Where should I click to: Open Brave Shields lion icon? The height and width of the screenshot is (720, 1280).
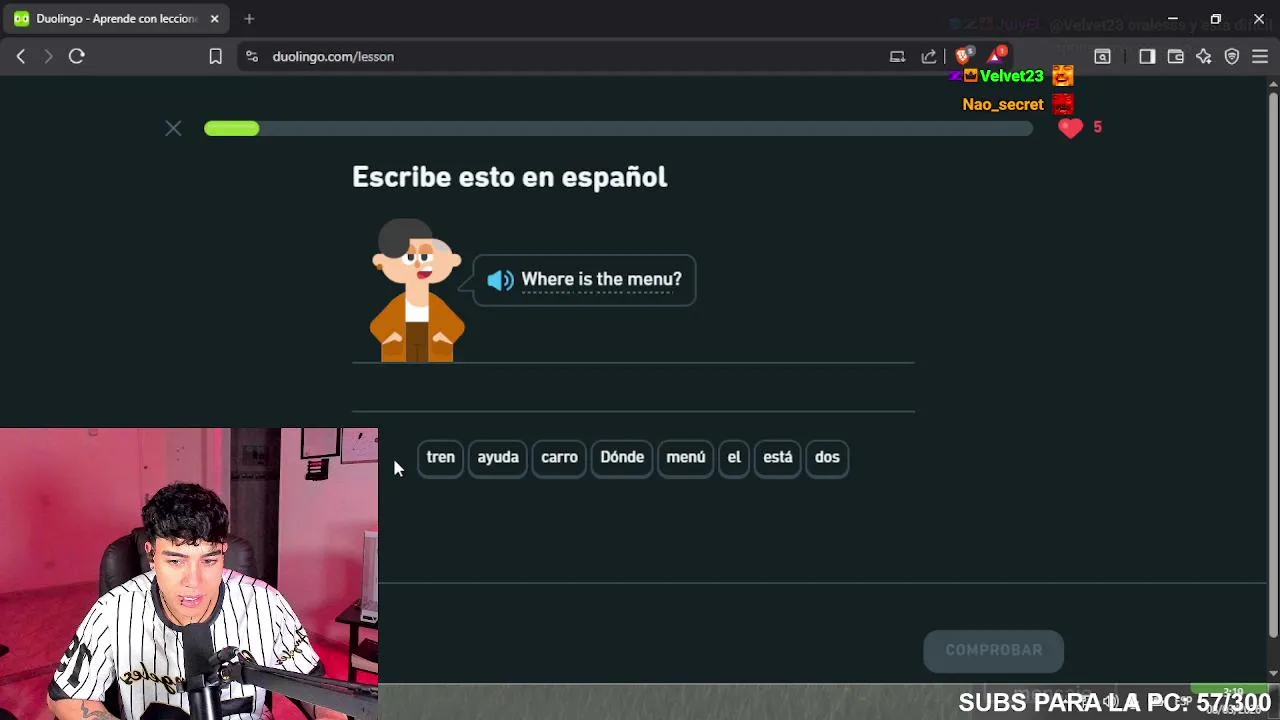pos(963,56)
